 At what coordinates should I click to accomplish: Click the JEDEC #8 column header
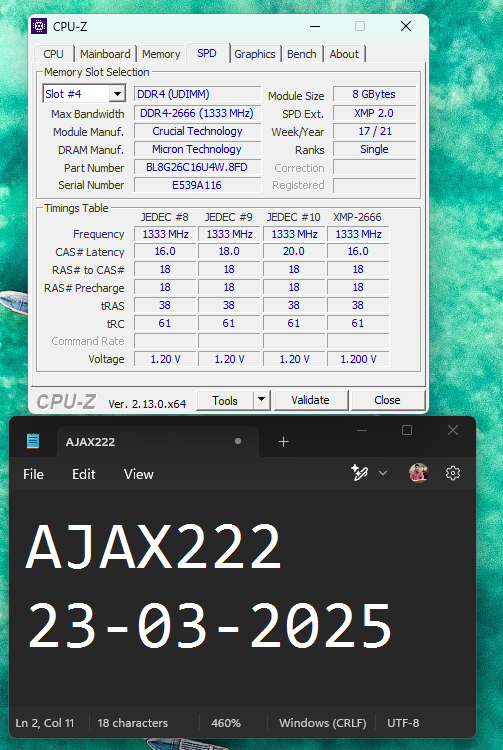pos(164,217)
